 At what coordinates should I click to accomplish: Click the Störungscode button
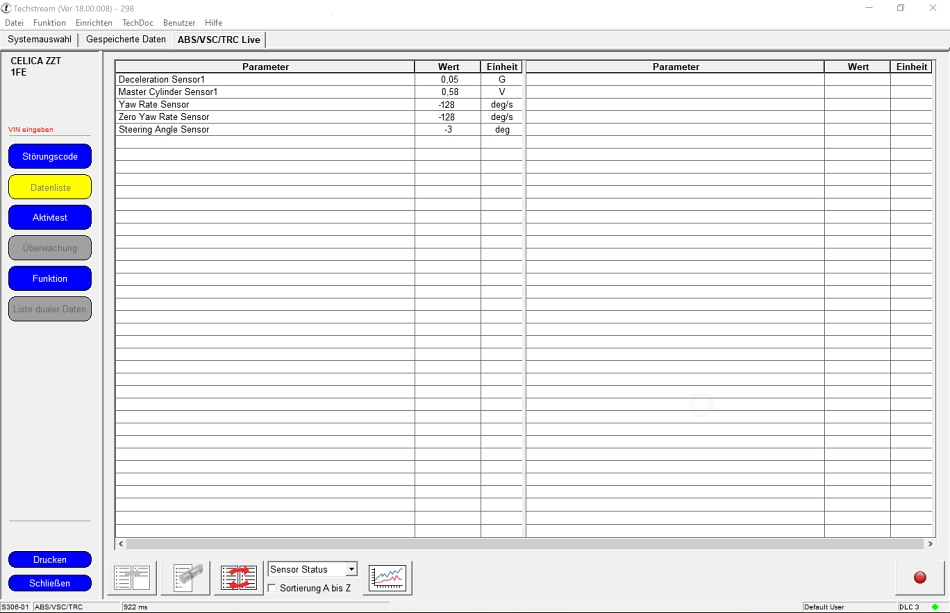coord(50,157)
